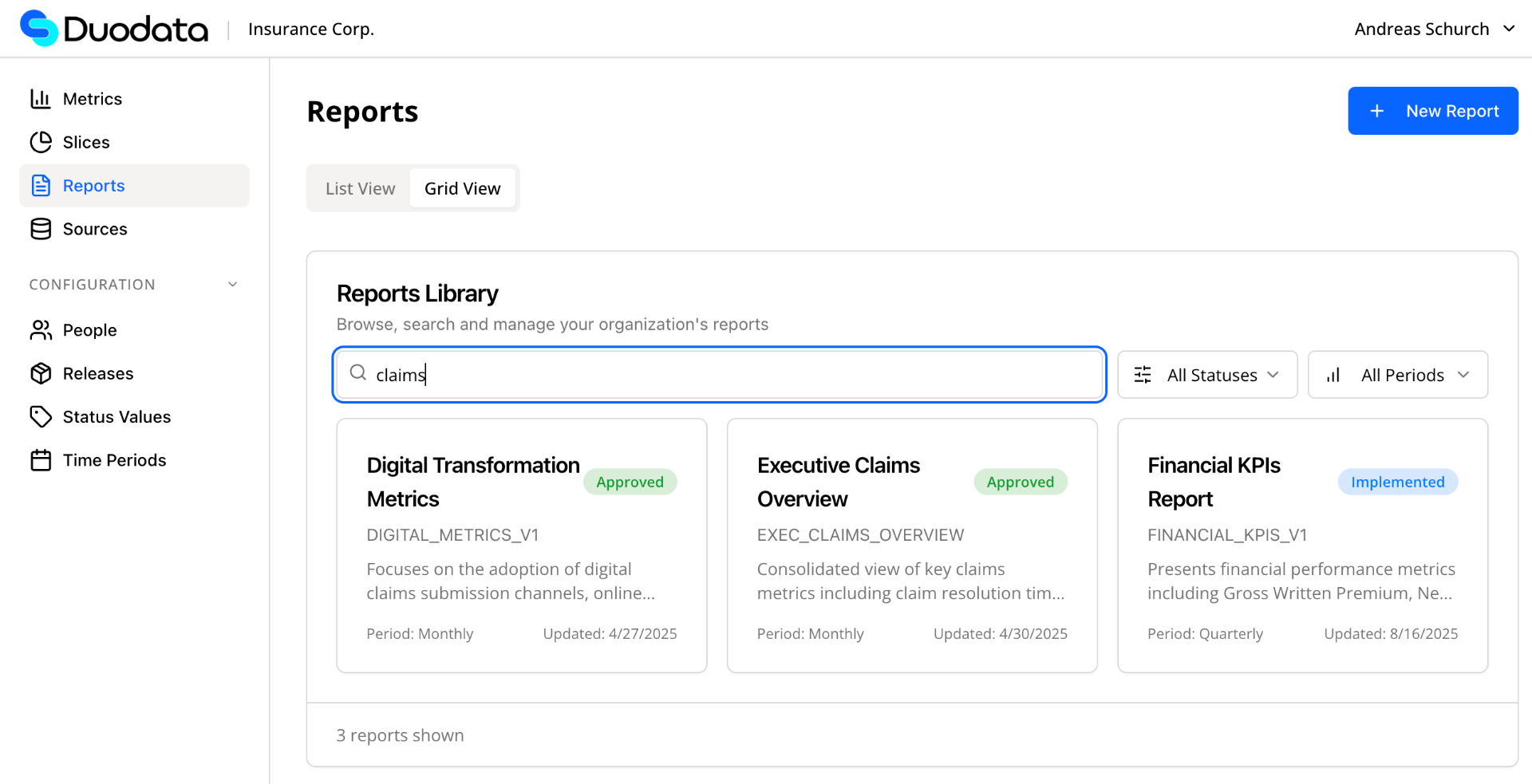This screenshot has width=1532, height=784.
Task: Open the Executive Claims Overview report card
Action: 912,545
